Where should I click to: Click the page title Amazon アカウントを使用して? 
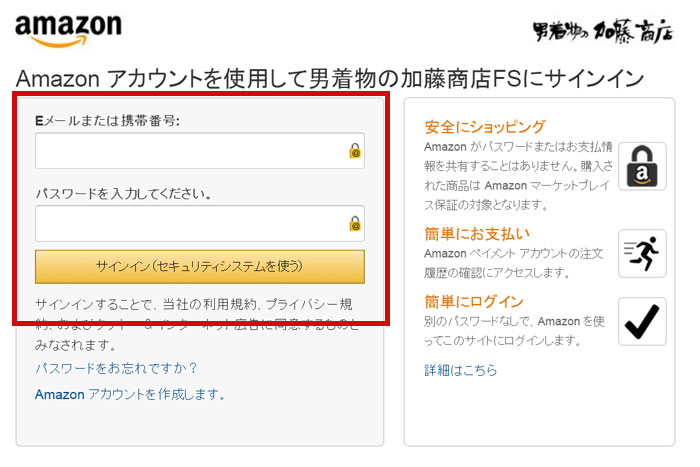(329, 79)
